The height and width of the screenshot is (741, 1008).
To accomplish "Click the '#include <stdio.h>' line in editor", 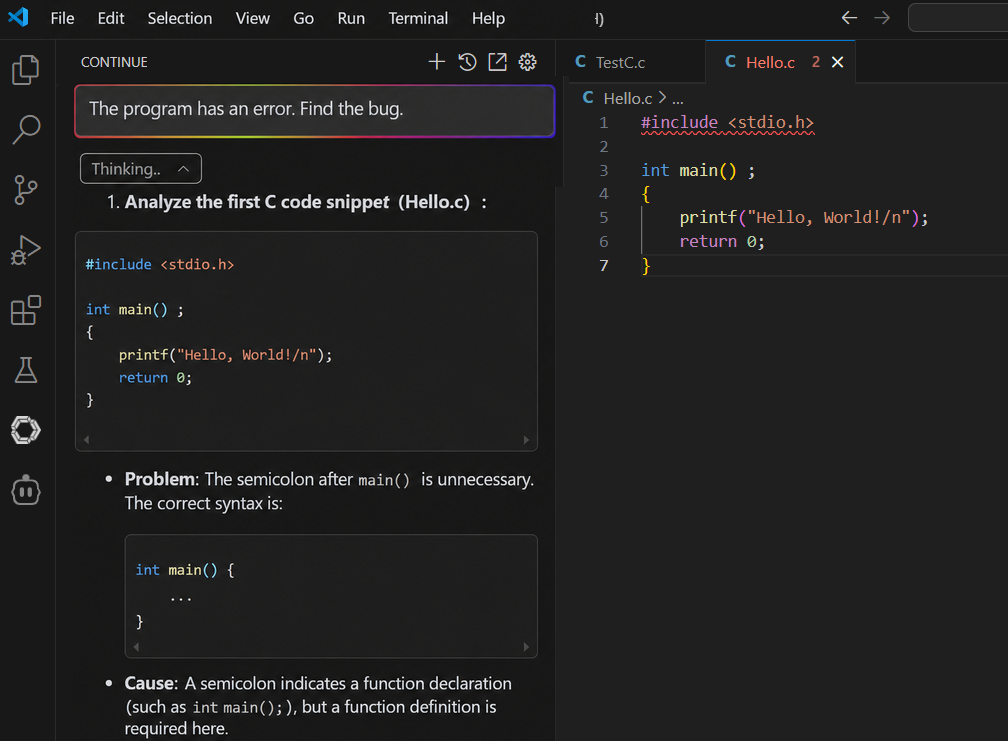I will click(x=727, y=123).
